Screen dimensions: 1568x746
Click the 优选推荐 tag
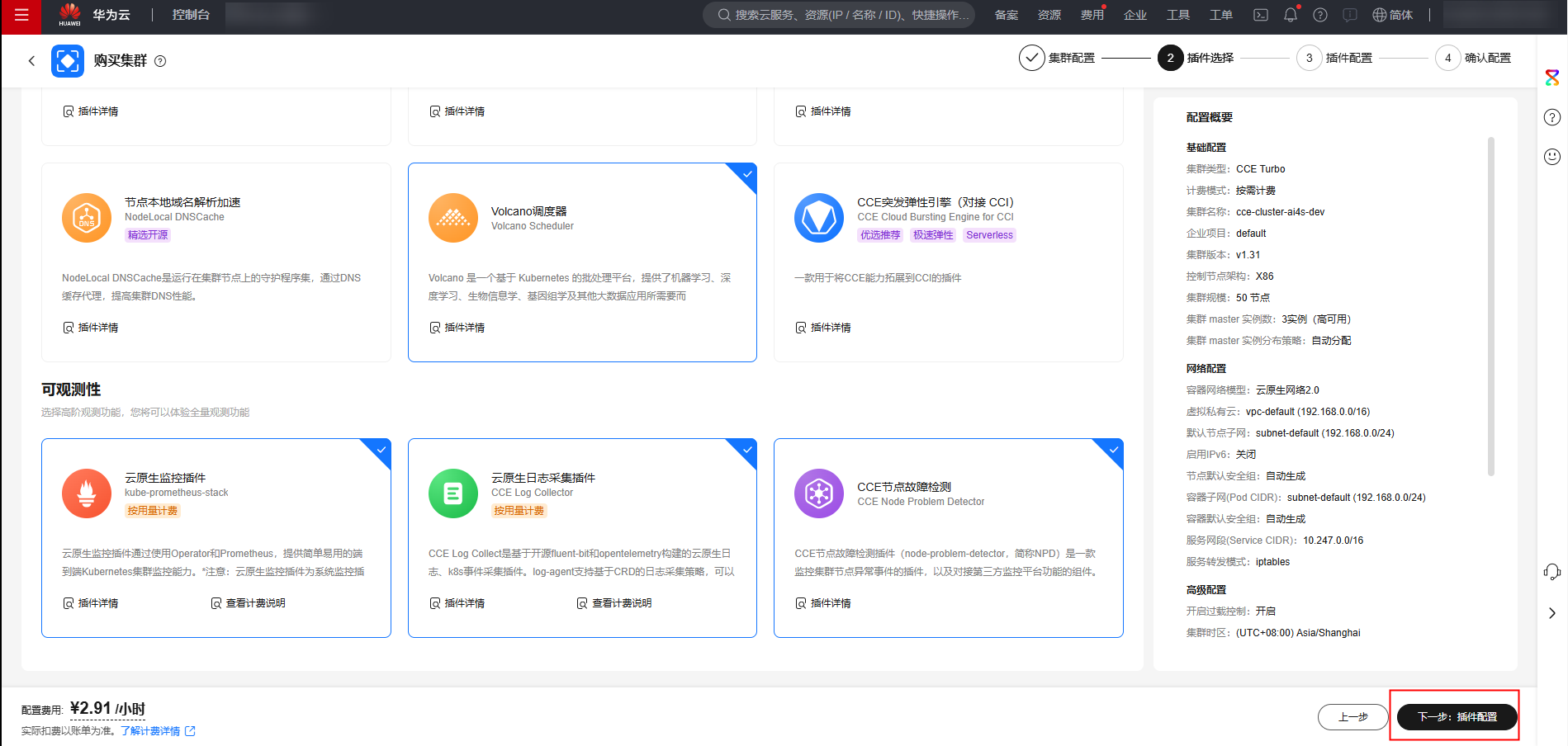880,235
